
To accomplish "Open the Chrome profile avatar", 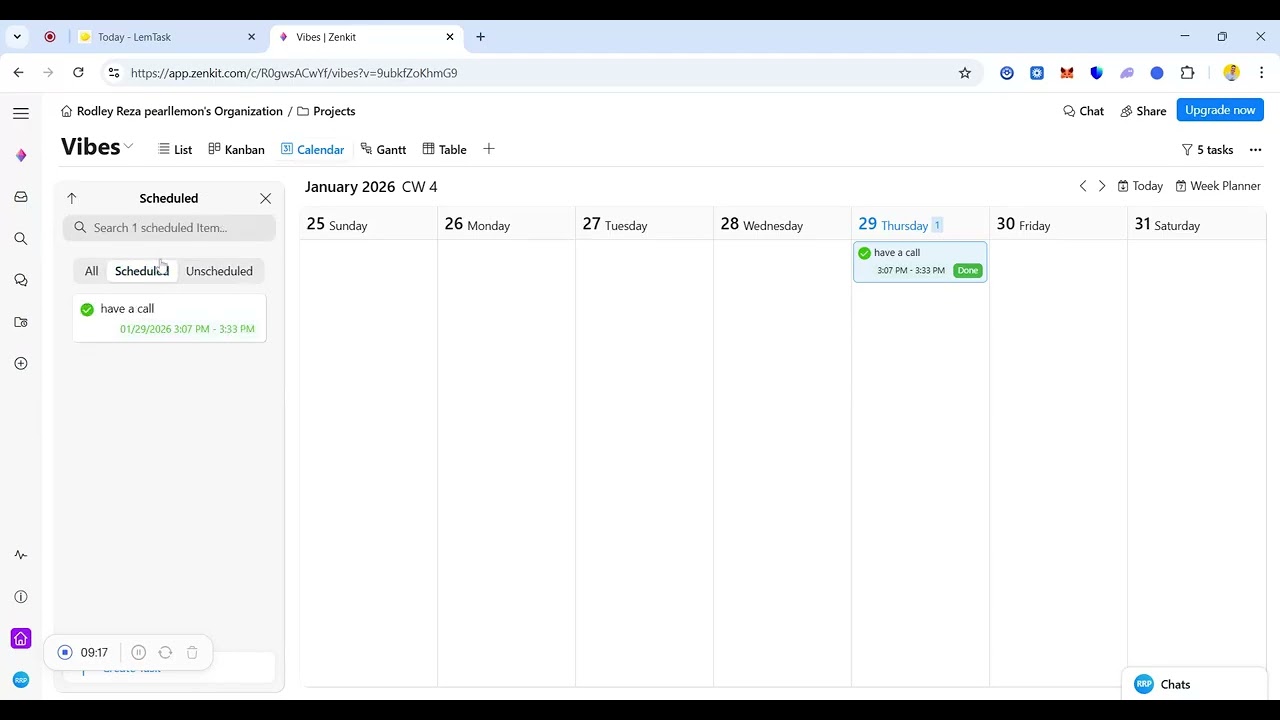I will tap(1232, 73).
